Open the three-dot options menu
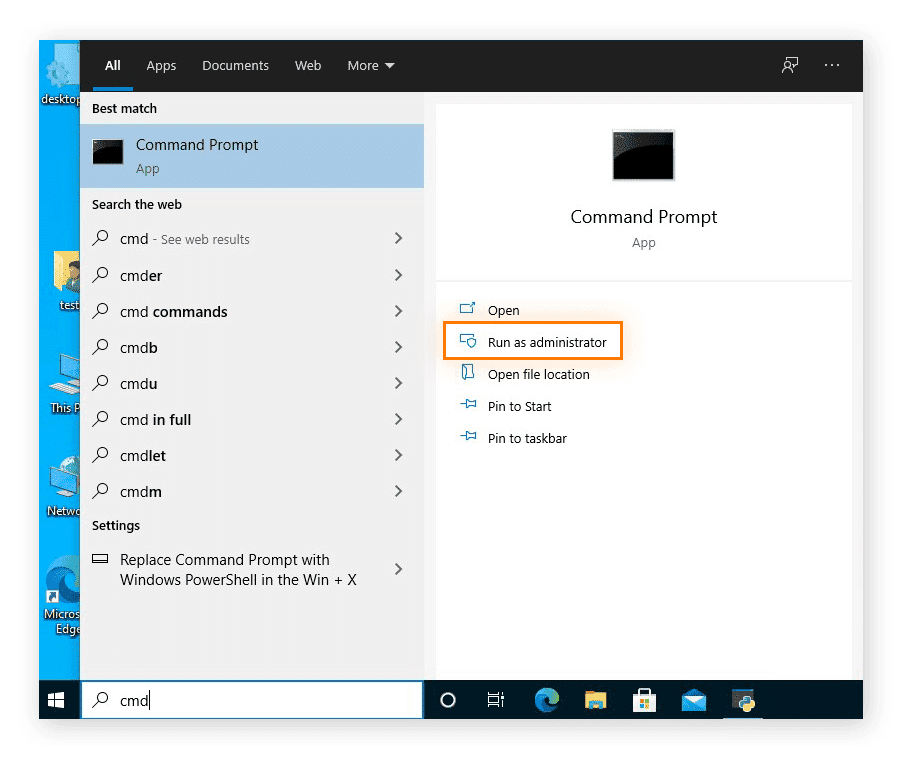Image resolution: width=902 pixels, height=757 pixels. 831,65
